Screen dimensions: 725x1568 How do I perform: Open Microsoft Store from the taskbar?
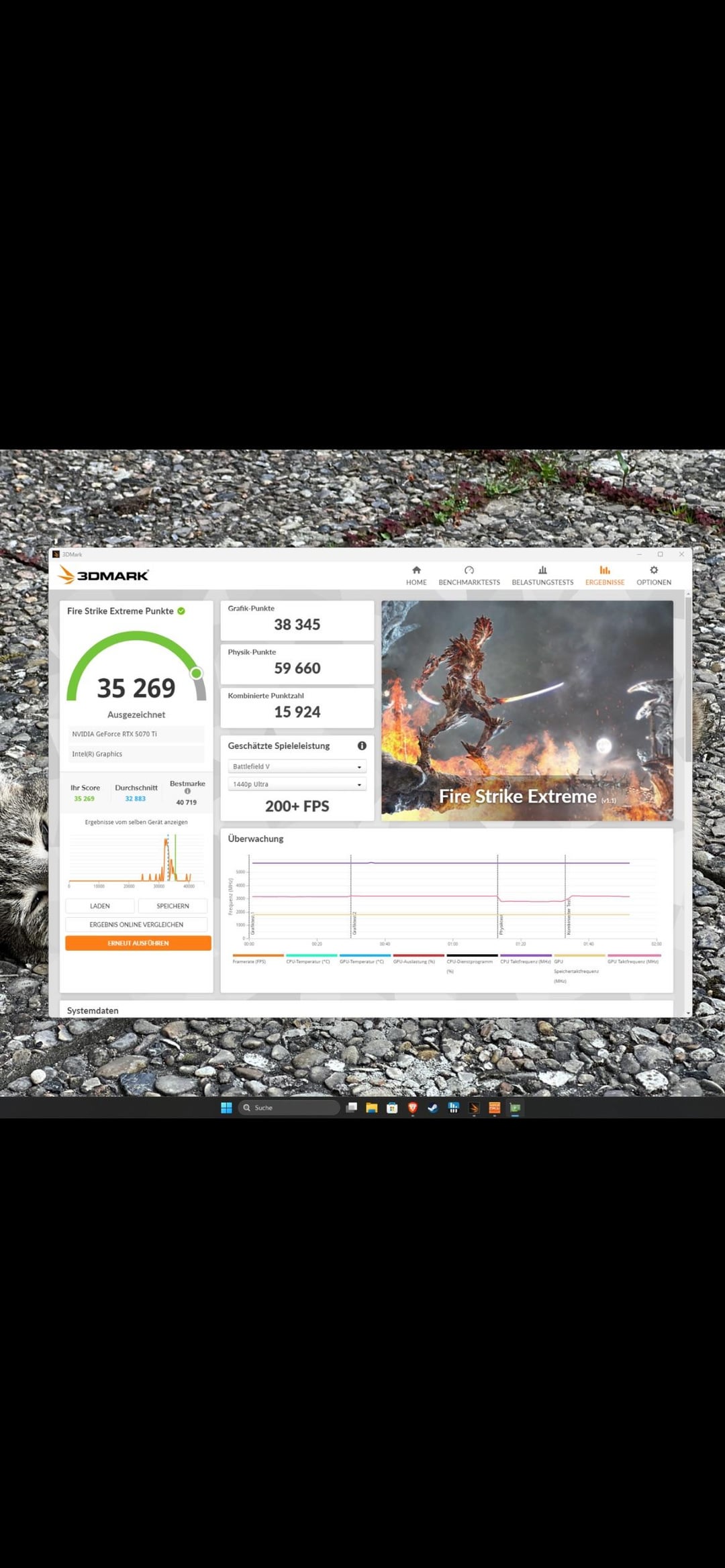[392, 1107]
